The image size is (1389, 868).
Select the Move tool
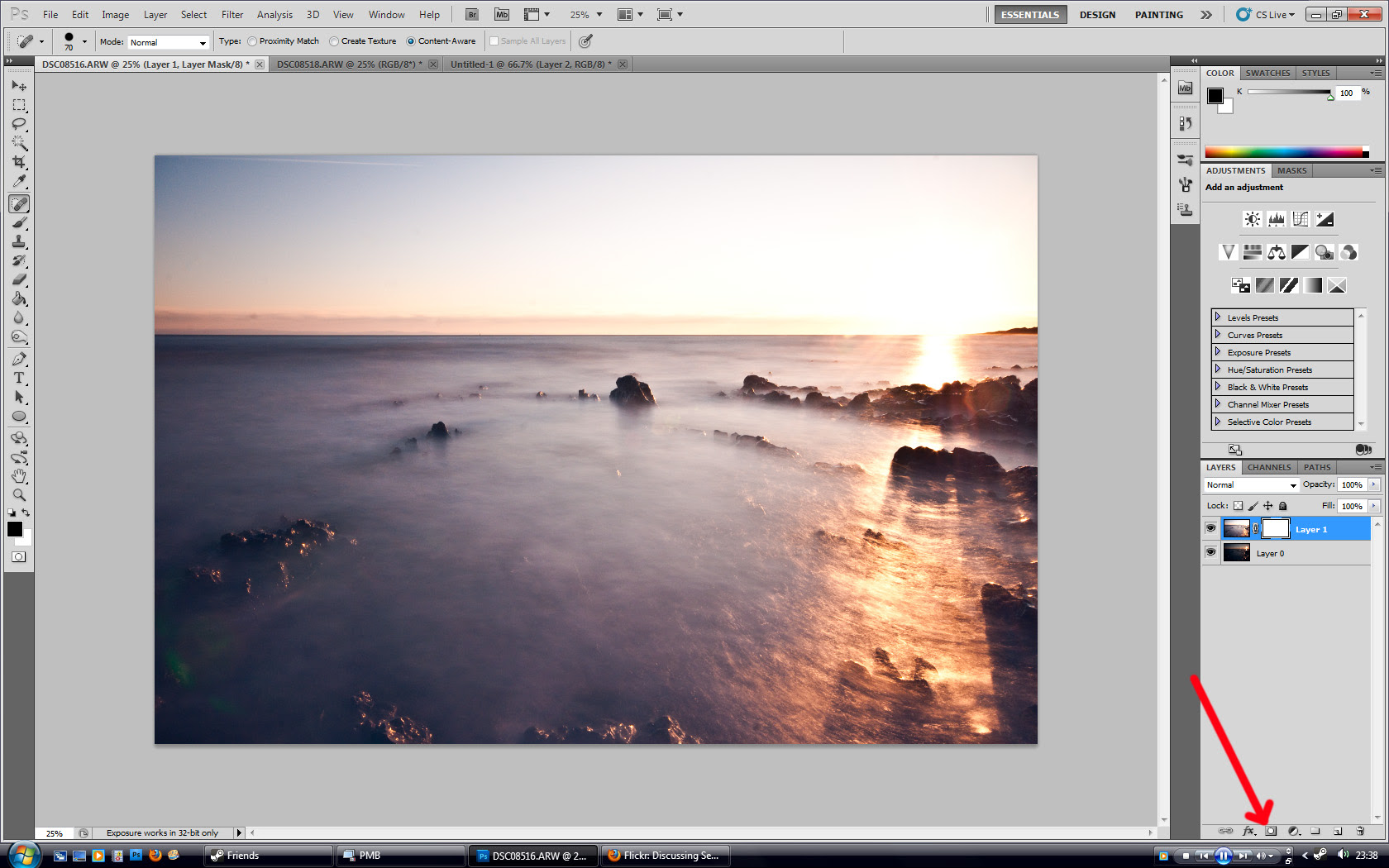coord(19,85)
